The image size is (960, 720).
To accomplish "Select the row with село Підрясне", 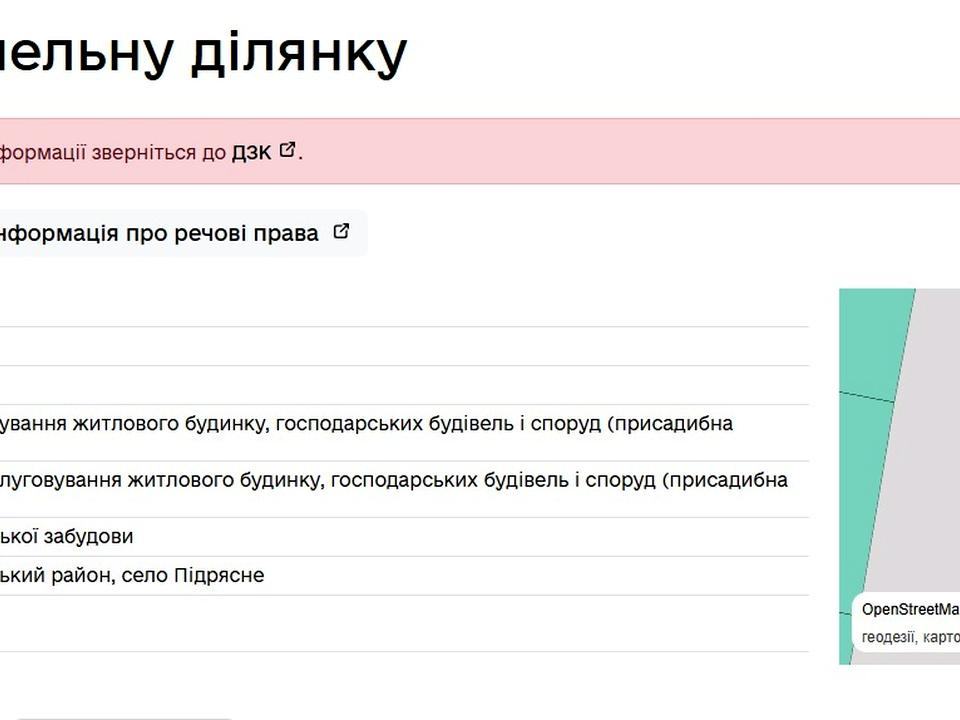I will click(400, 576).
